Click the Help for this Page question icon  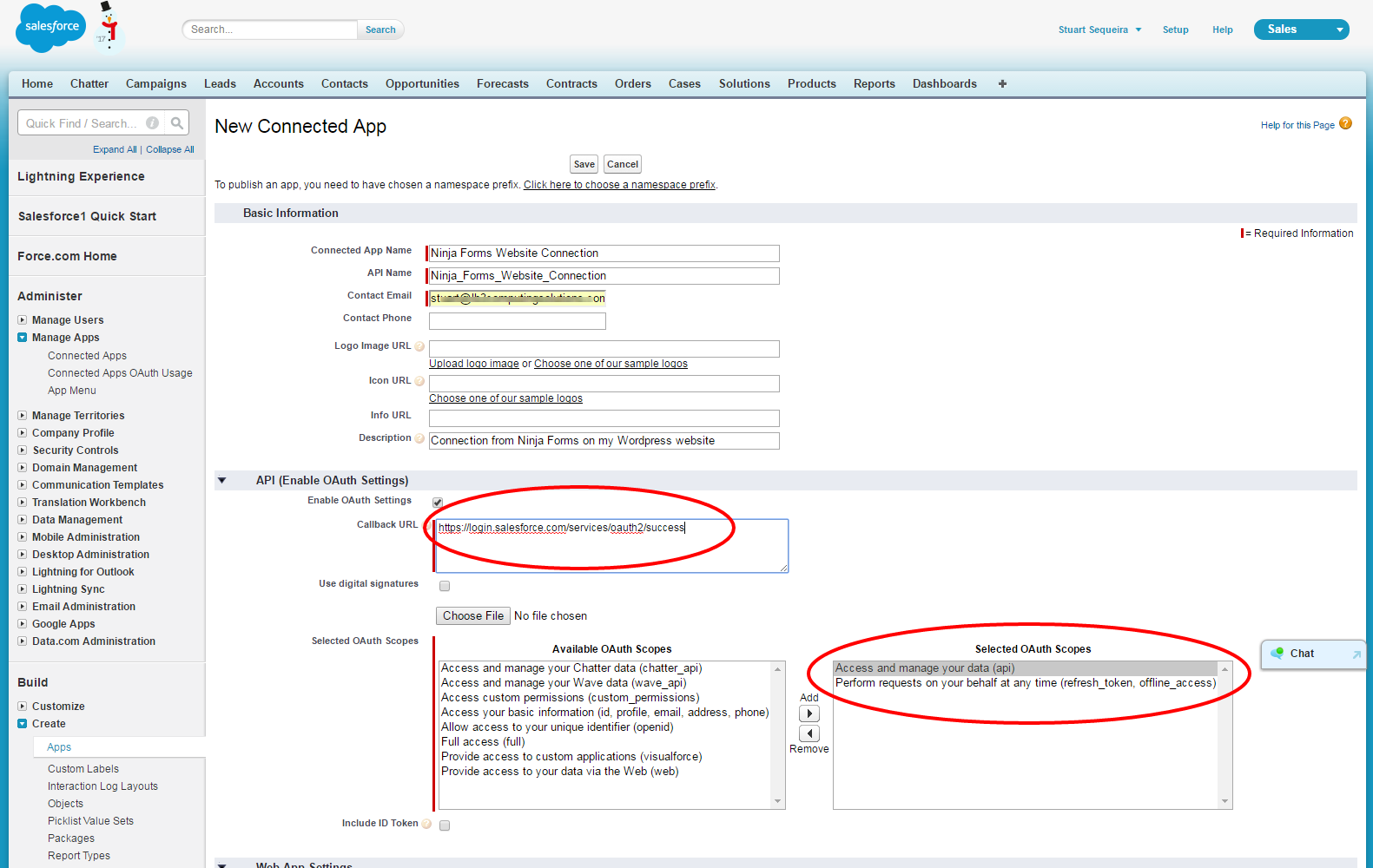(1345, 124)
